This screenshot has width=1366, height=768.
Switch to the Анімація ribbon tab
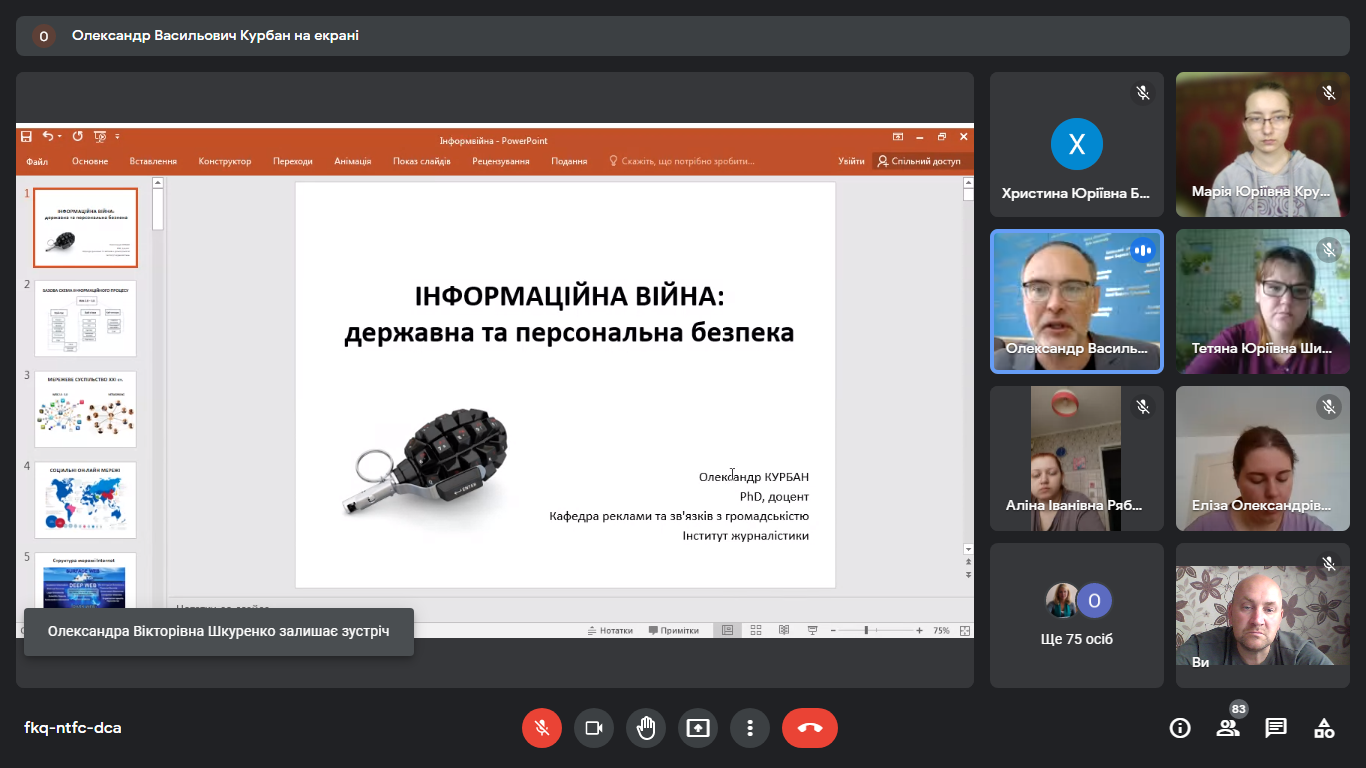tap(353, 161)
